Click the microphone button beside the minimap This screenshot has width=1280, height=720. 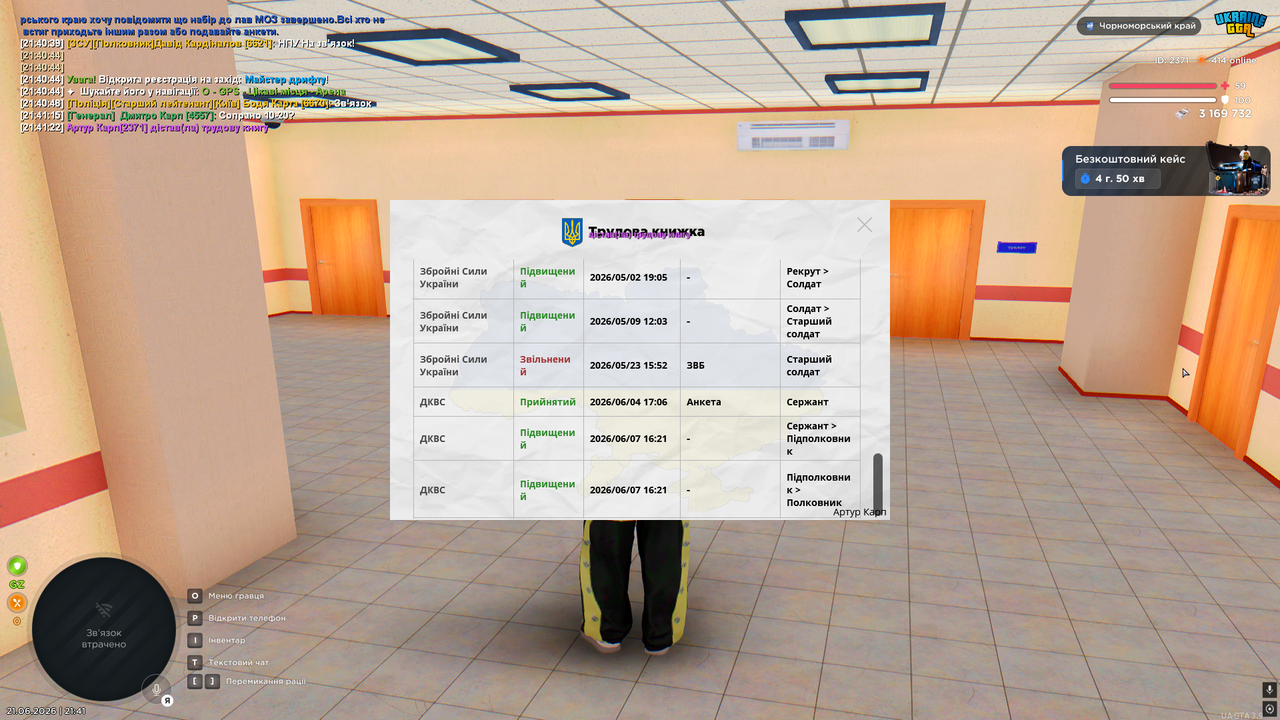155,688
